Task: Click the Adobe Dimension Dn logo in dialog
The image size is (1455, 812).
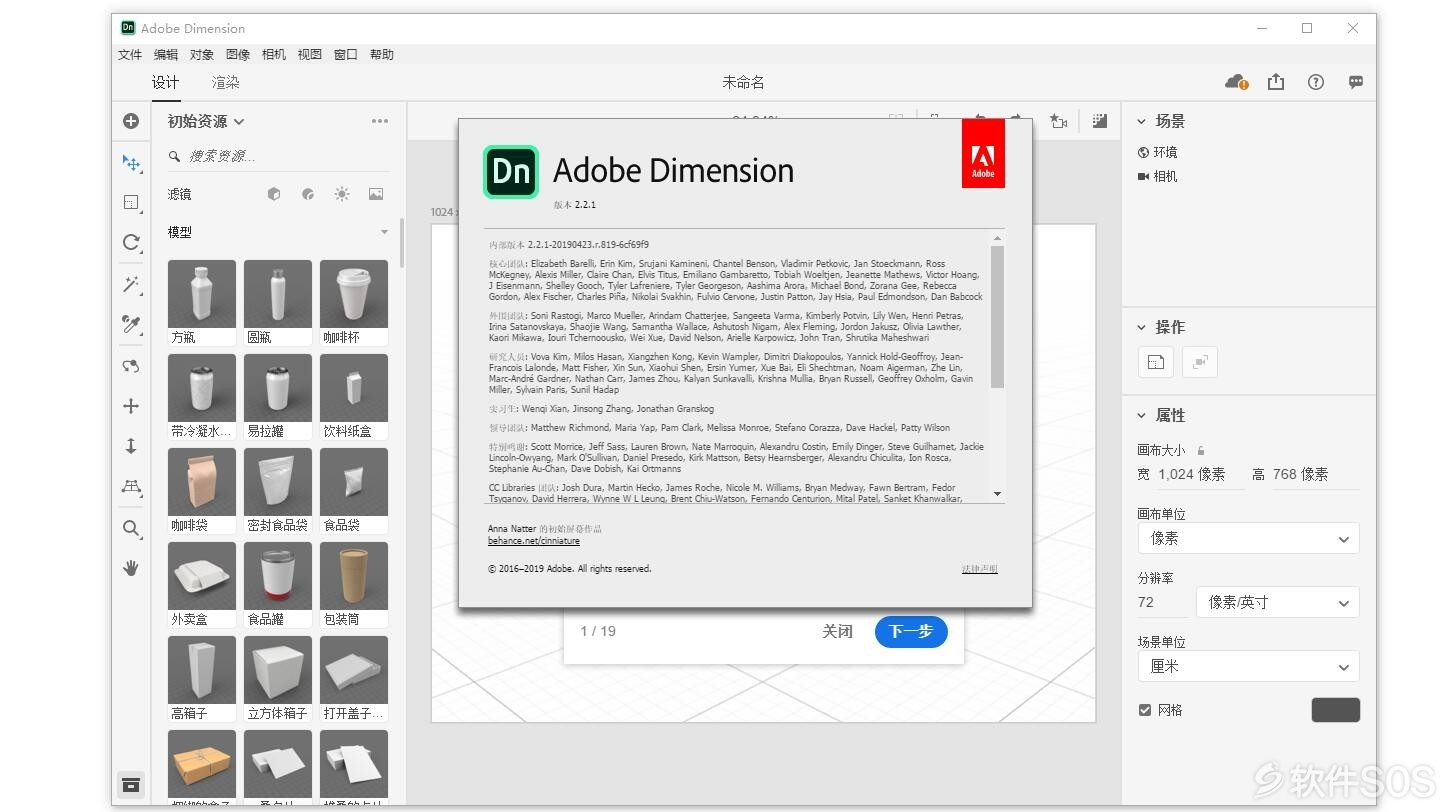Action: tap(511, 171)
